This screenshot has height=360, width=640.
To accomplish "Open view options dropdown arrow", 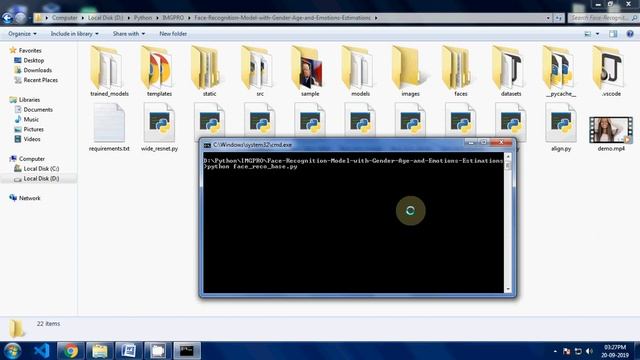I will (x=598, y=34).
